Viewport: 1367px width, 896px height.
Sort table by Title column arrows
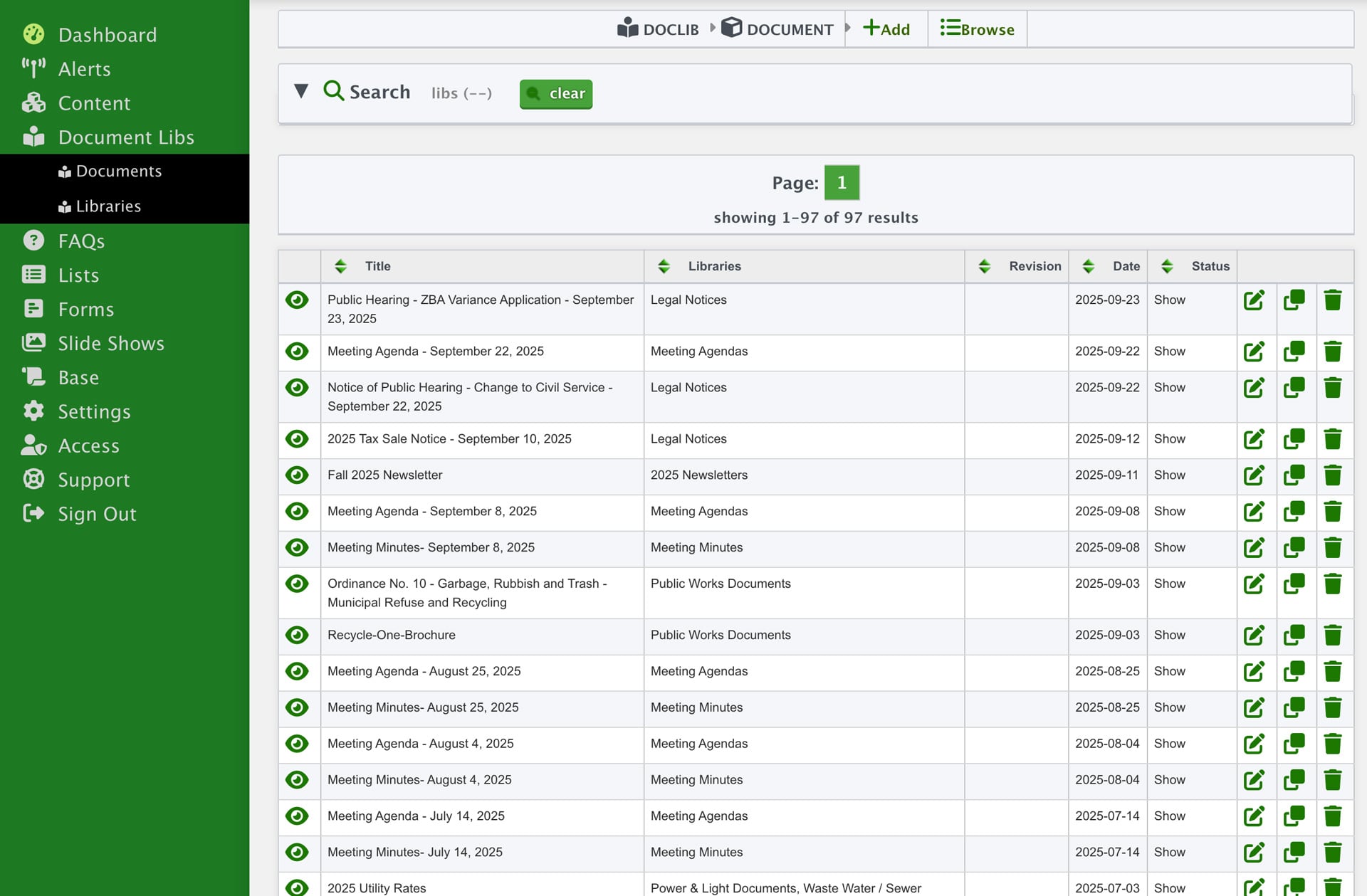(x=341, y=266)
